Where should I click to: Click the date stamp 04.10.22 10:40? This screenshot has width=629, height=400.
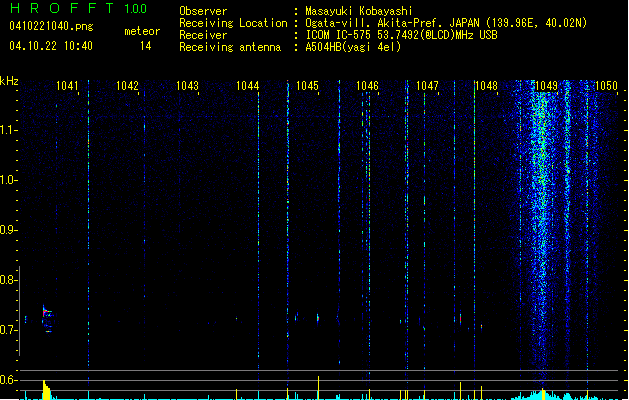[51, 46]
